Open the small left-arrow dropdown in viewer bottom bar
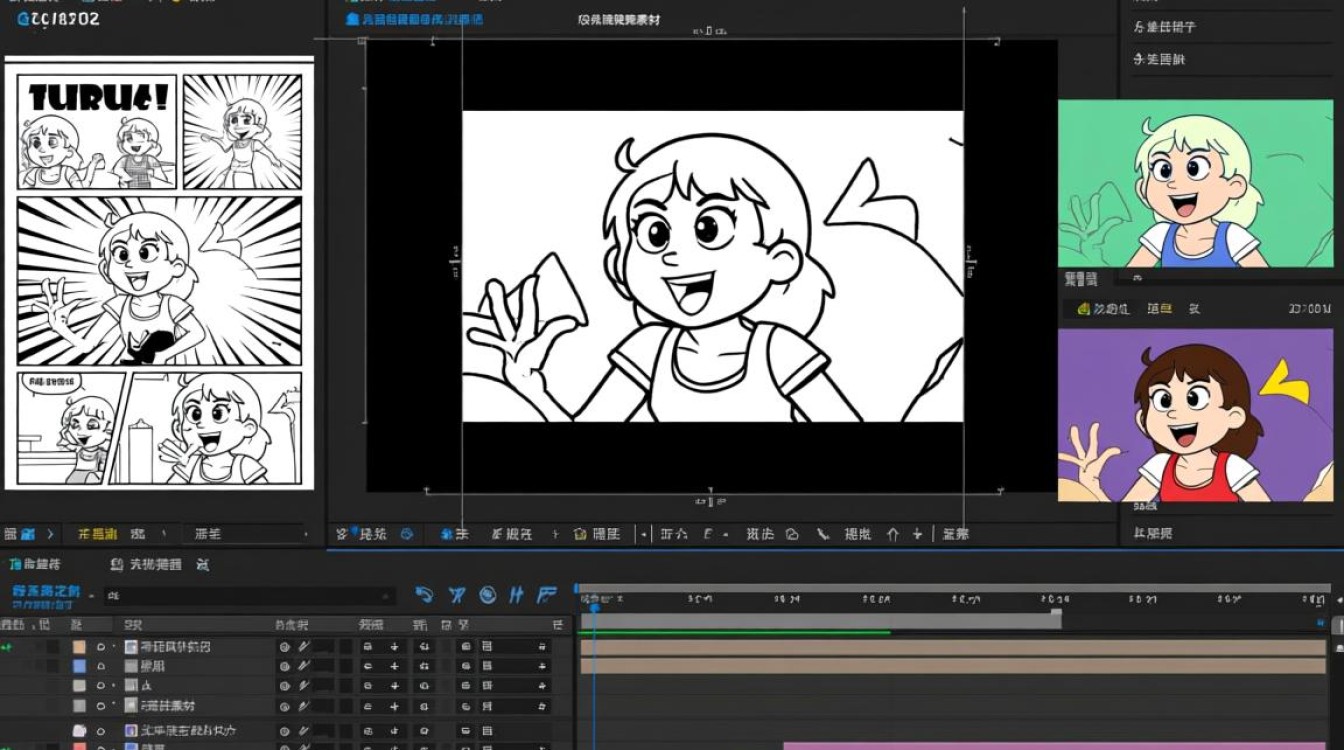 (x=642, y=535)
